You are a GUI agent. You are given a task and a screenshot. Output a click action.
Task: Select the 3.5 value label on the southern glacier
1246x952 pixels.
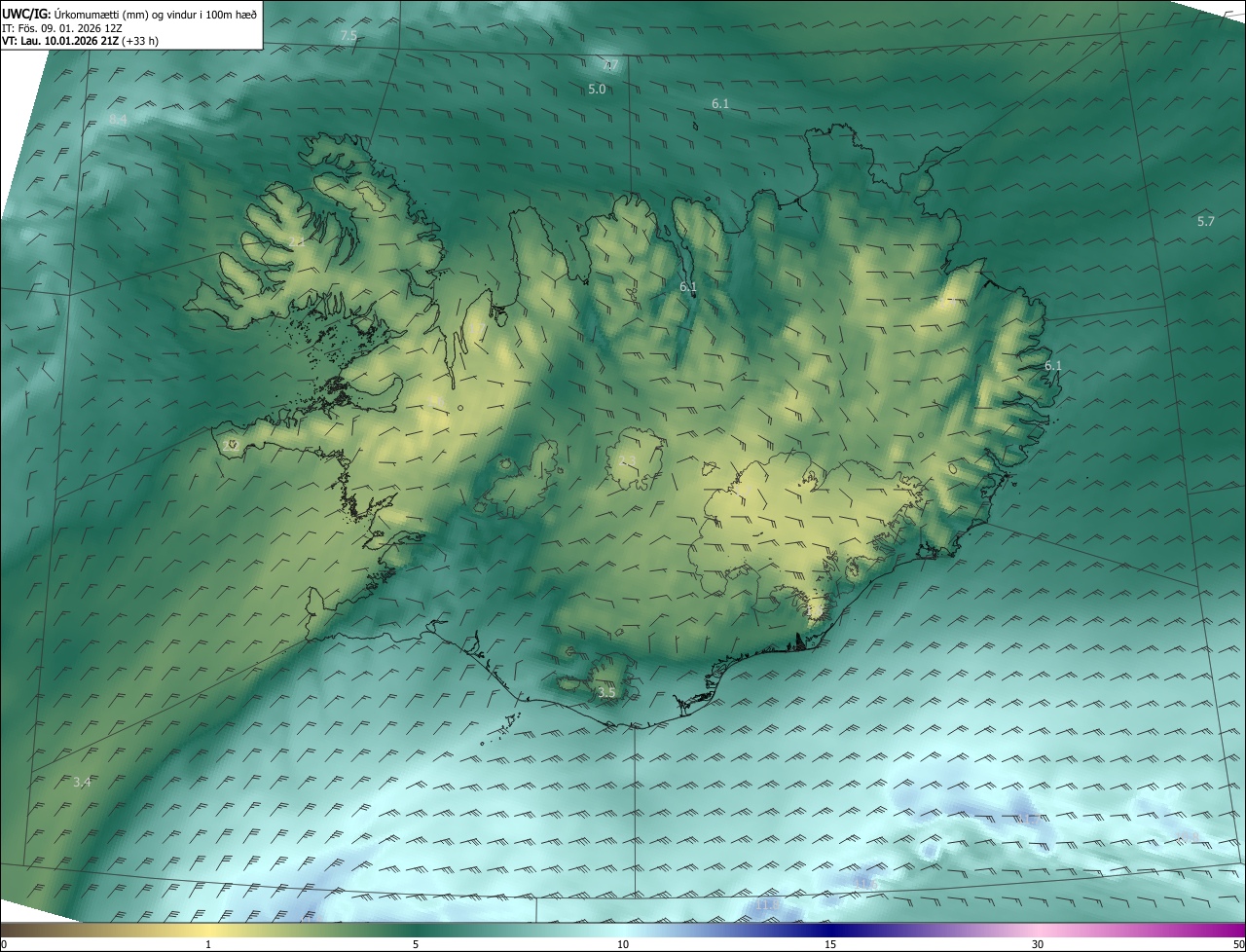coord(606,692)
